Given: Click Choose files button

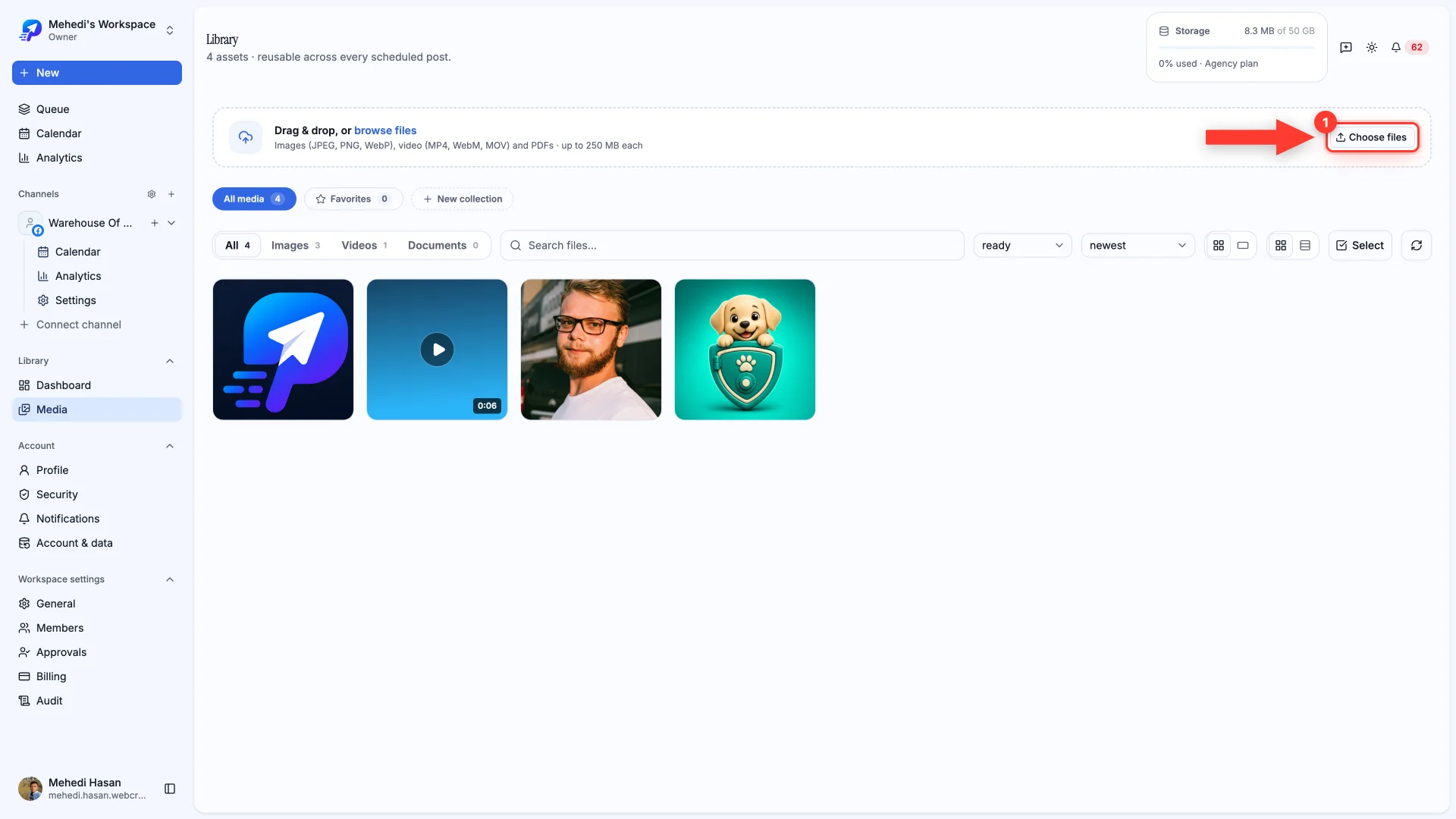Looking at the screenshot, I should pyautogui.click(x=1372, y=137).
